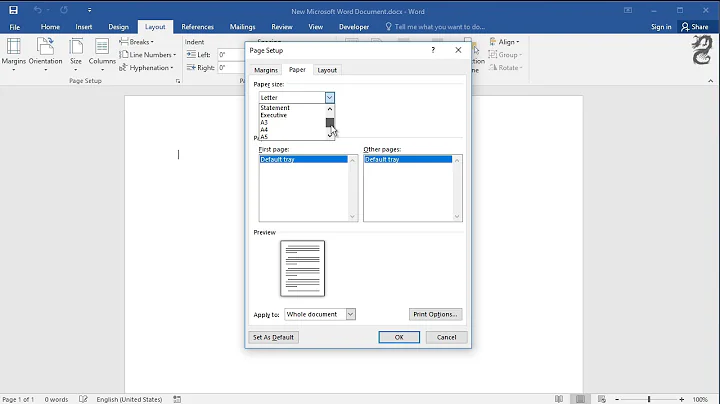Click the page preview thumbnail
Image resolution: width=720 pixels, height=404 pixels.
pos(303,269)
